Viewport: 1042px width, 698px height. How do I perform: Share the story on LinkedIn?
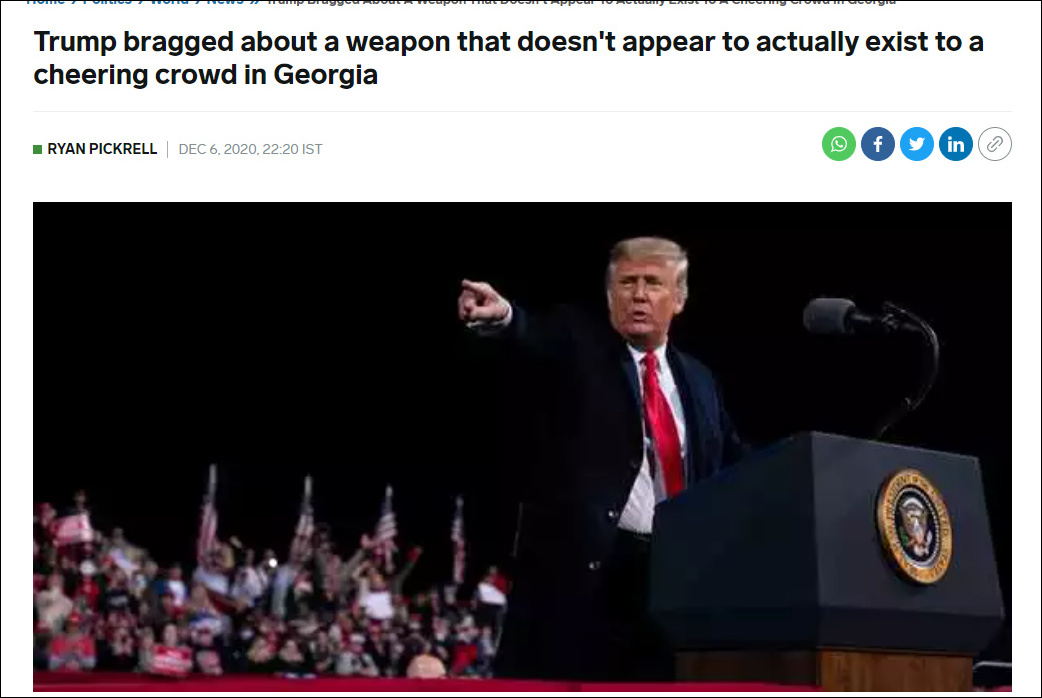(x=956, y=144)
